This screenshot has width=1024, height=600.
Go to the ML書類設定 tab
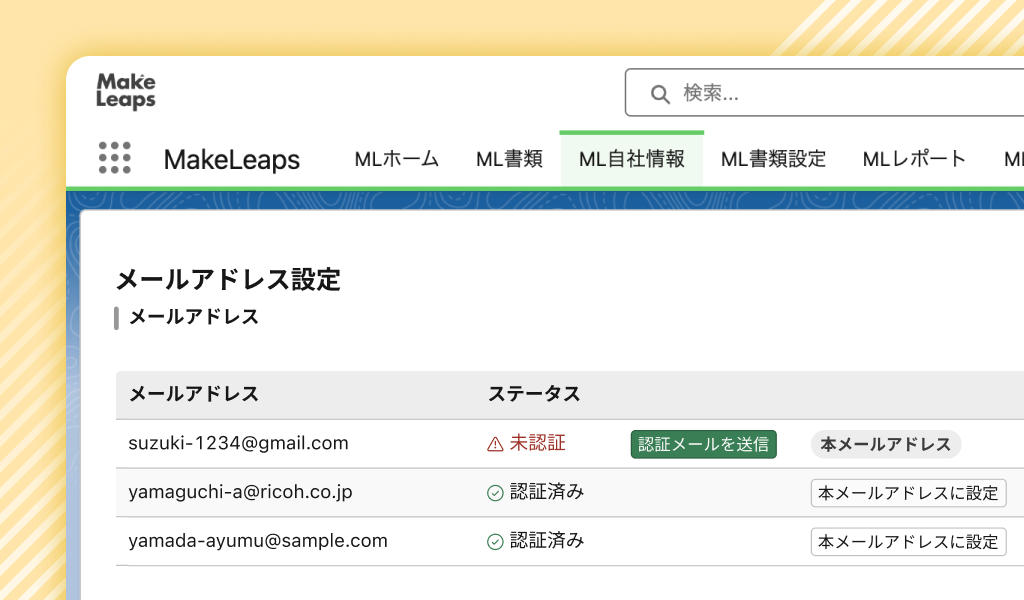(x=773, y=159)
